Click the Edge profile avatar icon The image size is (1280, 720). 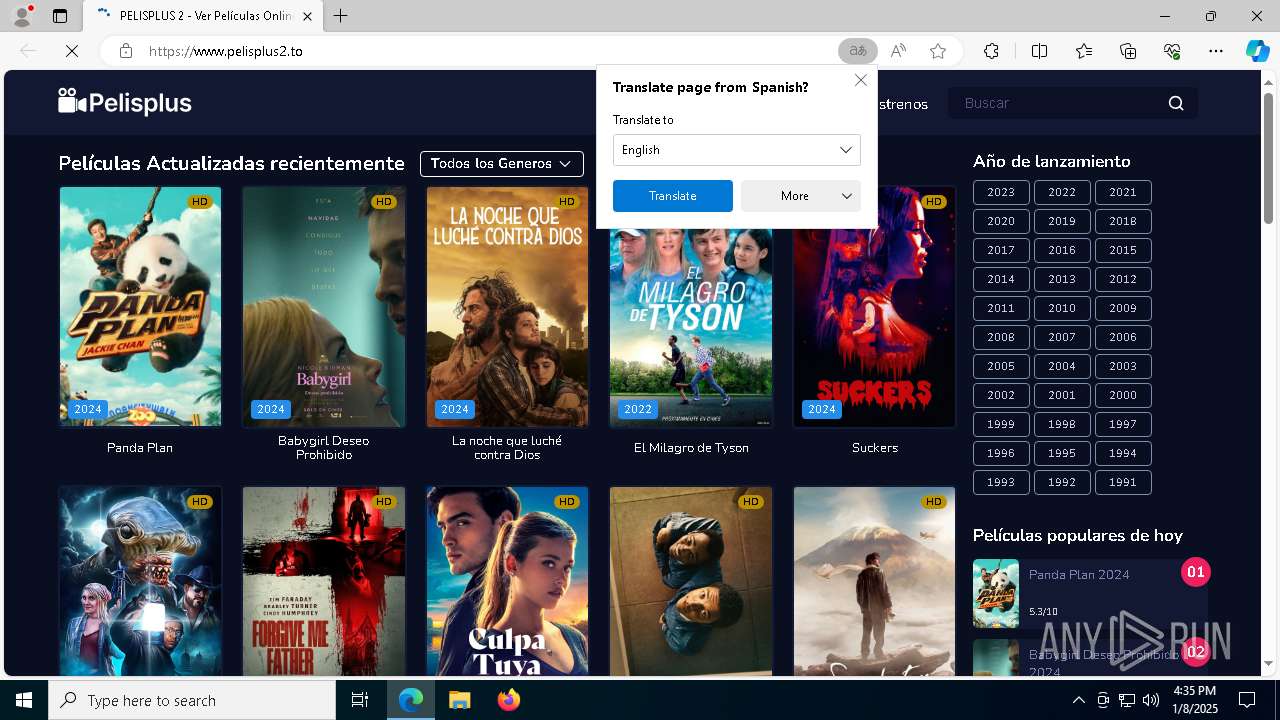point(22,16)
